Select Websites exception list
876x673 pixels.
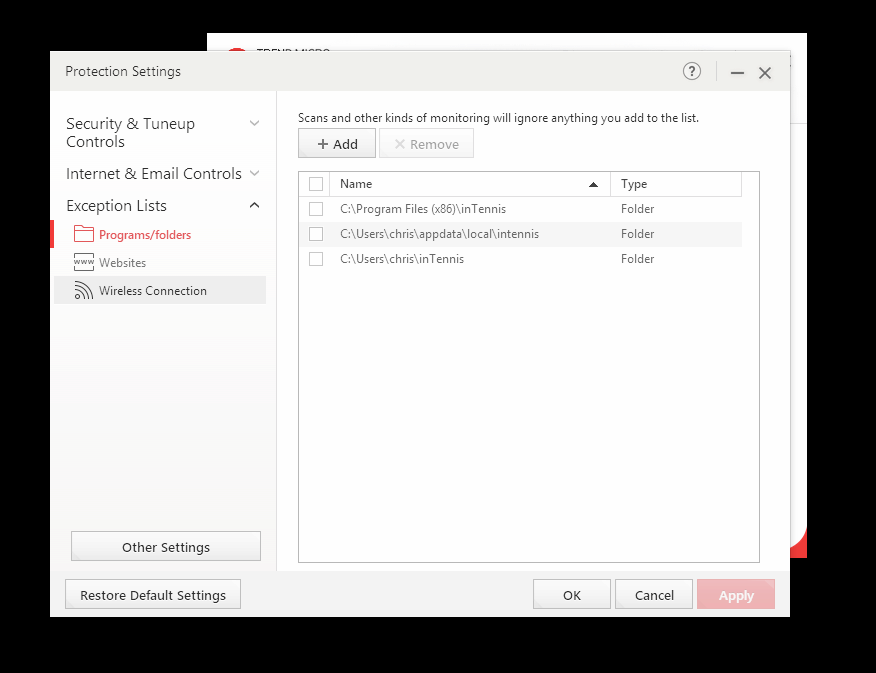(122, 262)
